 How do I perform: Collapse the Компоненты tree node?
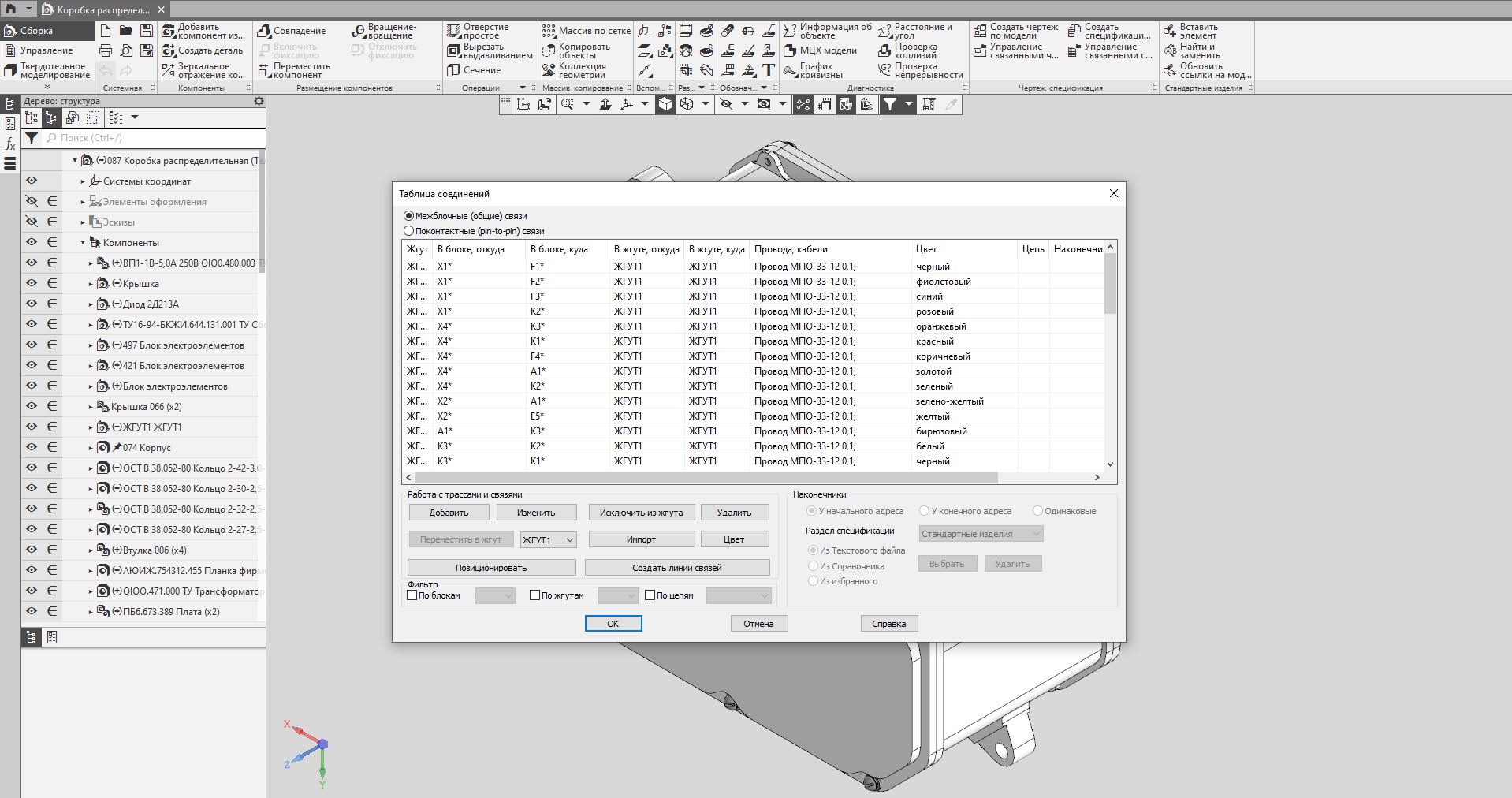tap(83, 243)
